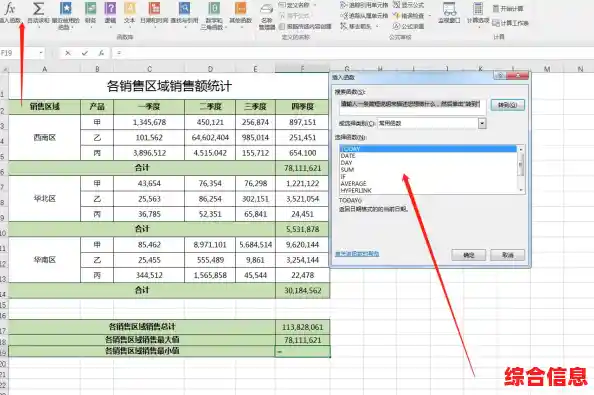Select cell containing 64,602,404
Screen dimensions: 594x395
pos(210,137)
